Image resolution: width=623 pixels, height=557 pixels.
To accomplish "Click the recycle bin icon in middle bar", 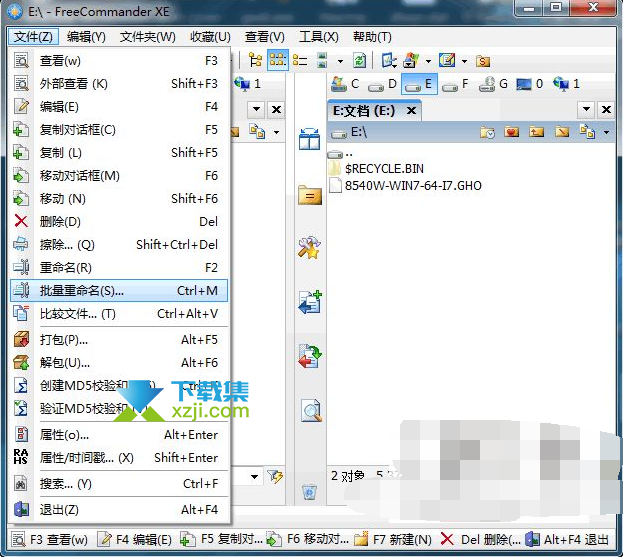I will coord(310,492).
